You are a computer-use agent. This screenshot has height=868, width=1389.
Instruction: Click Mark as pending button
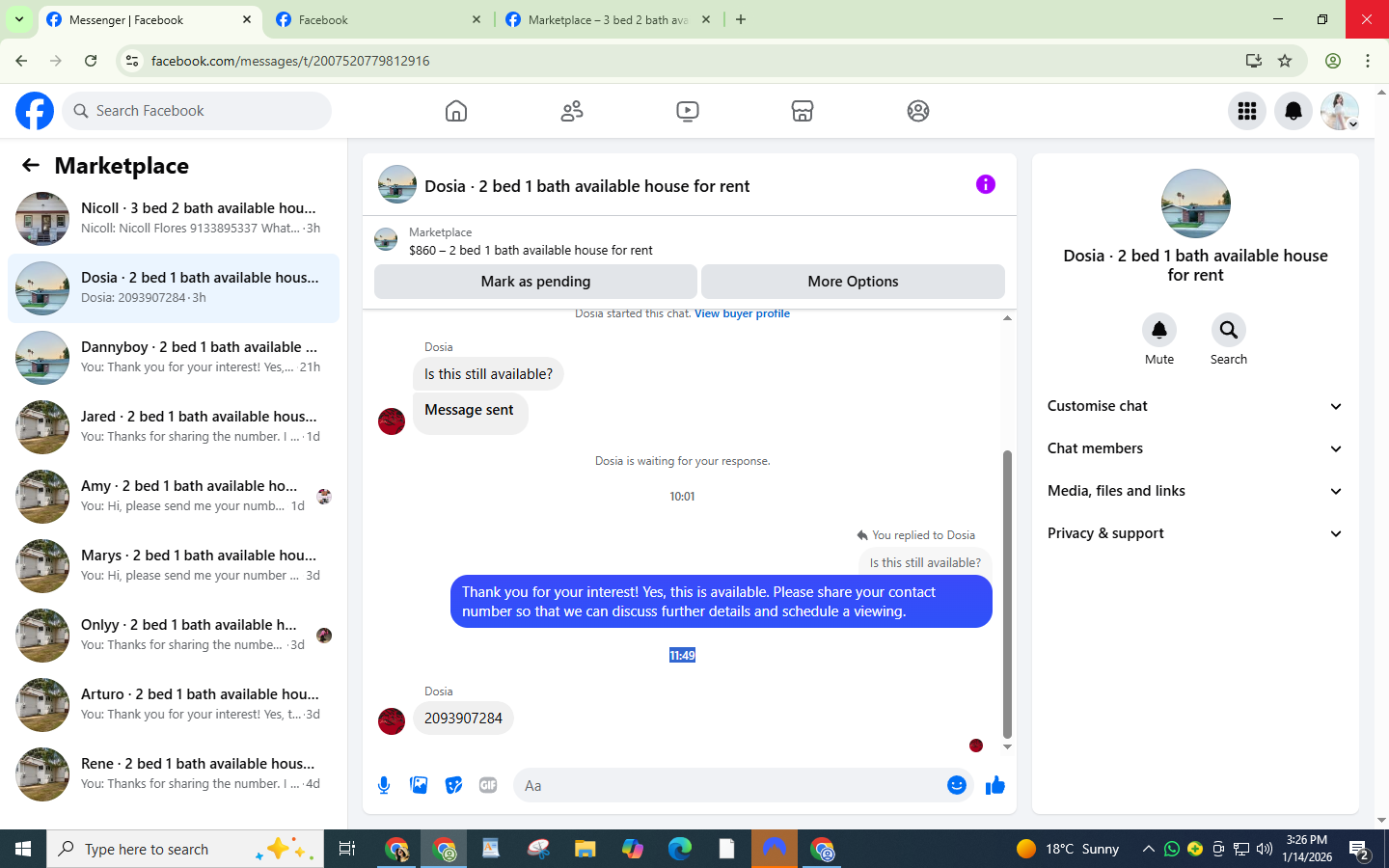[x=535, y=282]
